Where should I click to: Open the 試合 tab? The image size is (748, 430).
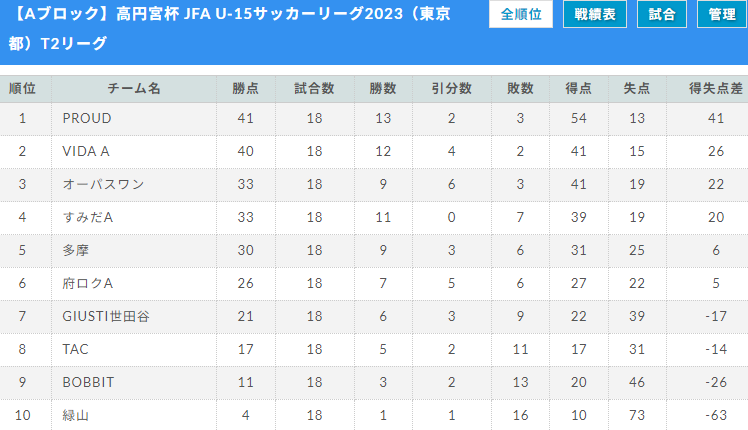(x=662, y=14)
